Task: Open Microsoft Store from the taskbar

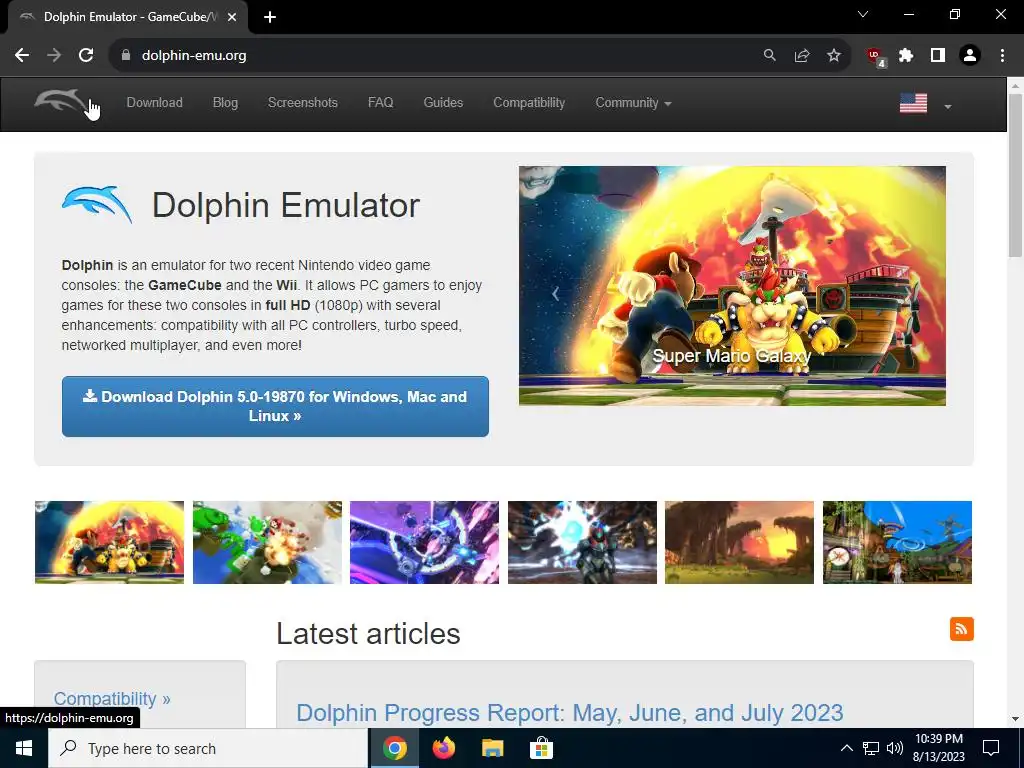Action: pos(541,748)
